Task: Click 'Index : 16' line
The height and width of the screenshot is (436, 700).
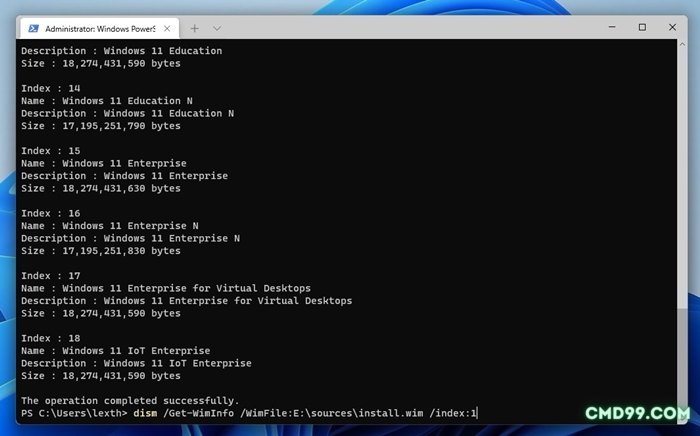Action: (x=50, y=213)
